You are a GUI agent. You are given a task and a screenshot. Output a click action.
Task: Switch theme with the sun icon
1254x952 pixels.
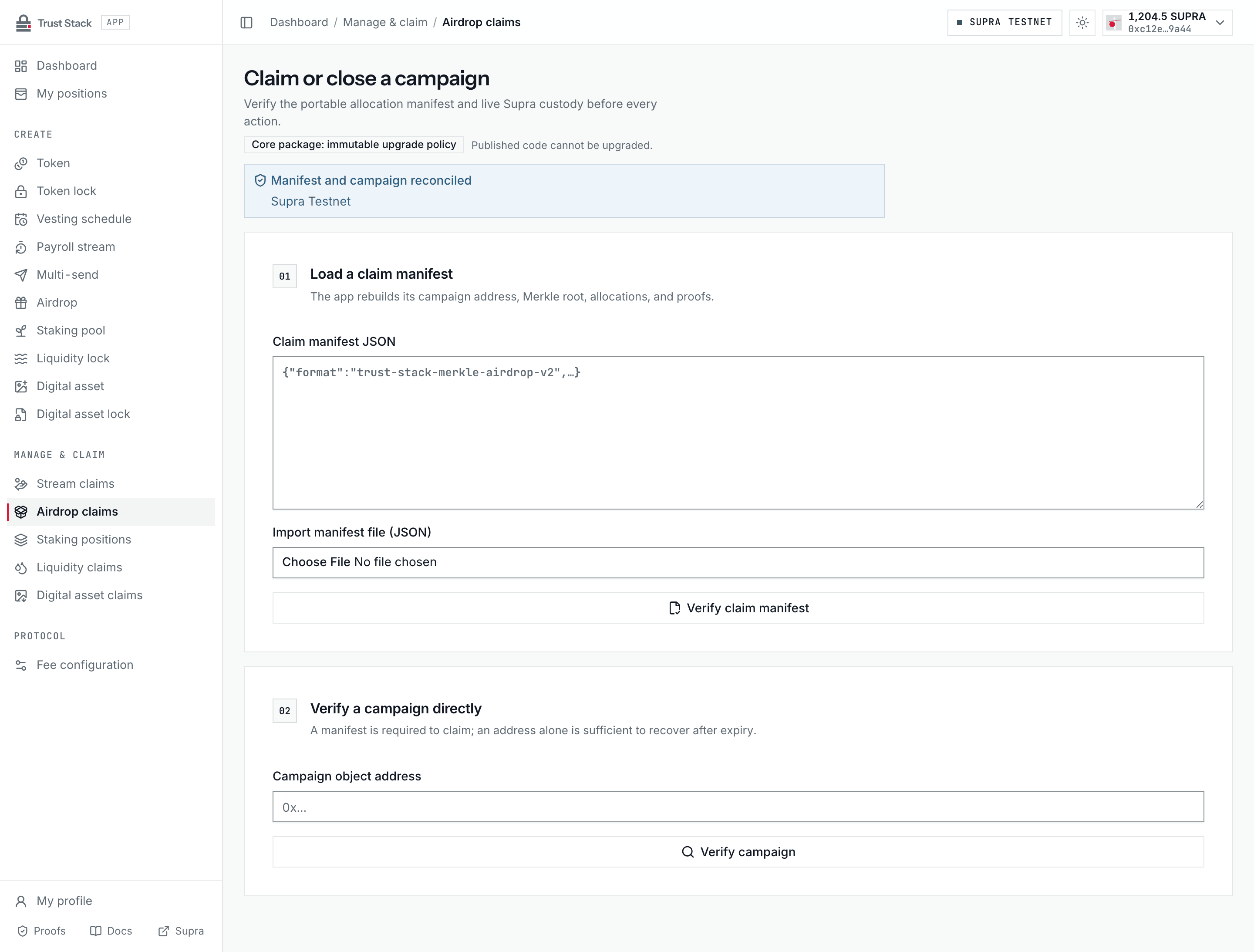(1082, 23)
